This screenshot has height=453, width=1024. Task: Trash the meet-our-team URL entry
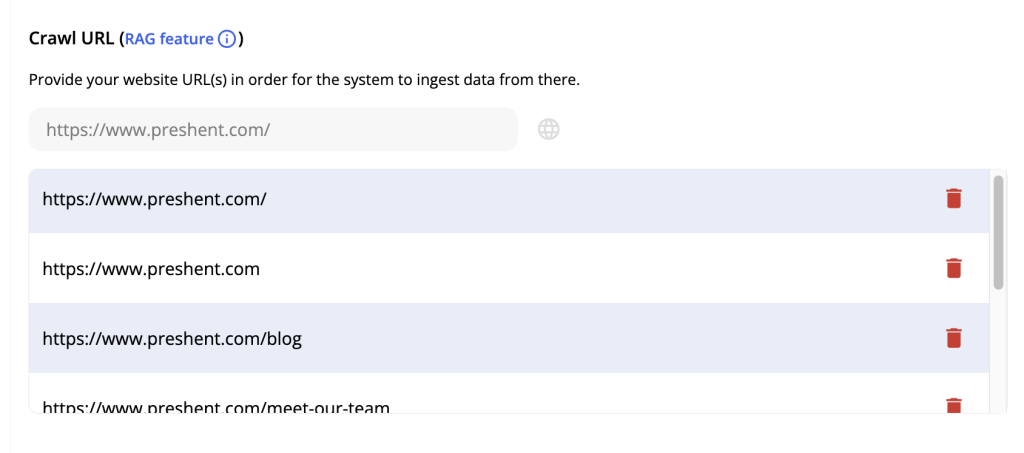pyautogui.click(x=953, y=405)
